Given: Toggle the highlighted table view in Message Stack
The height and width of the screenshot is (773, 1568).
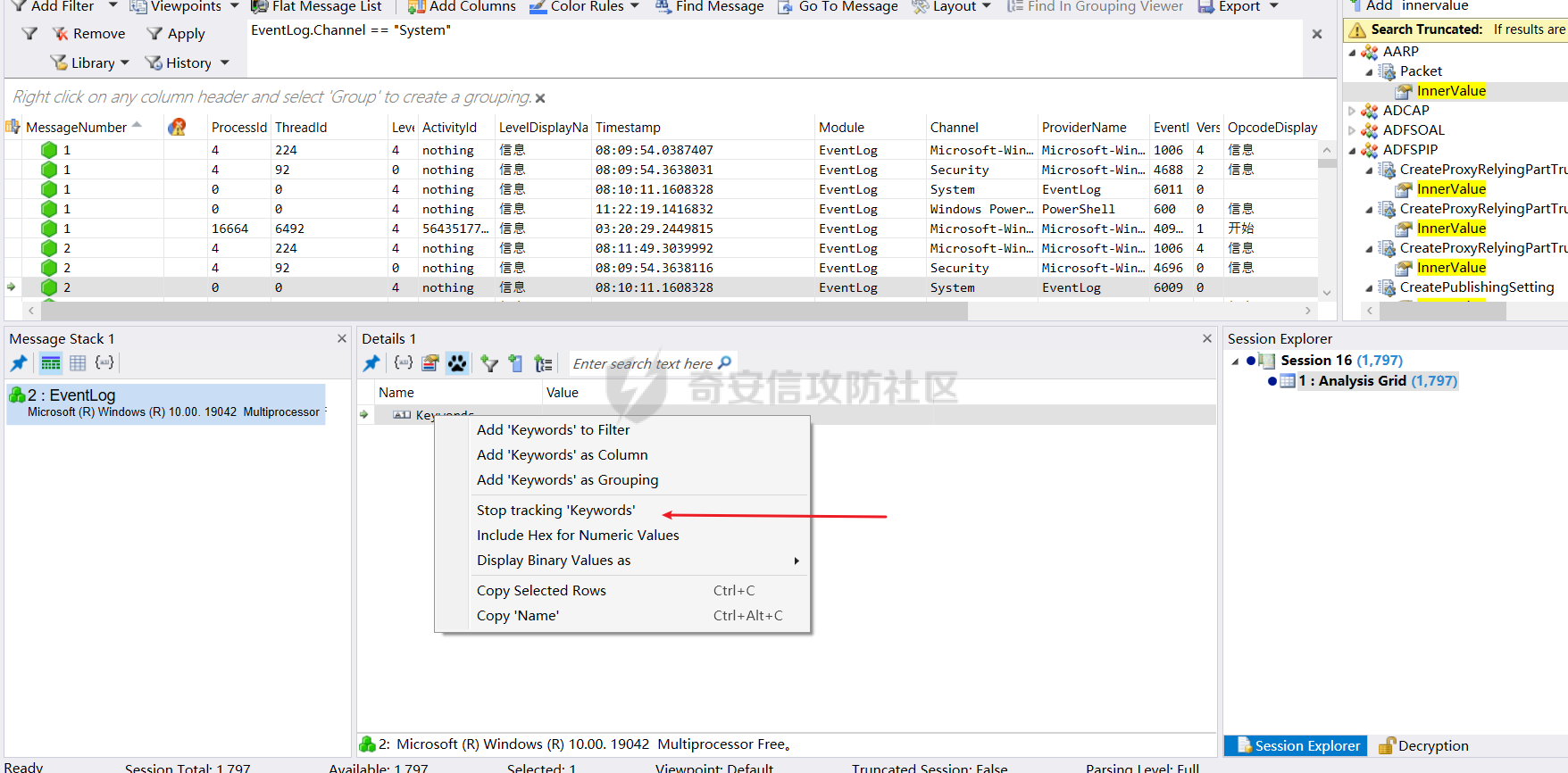Looking at the screenshot, I should point(51,363).
